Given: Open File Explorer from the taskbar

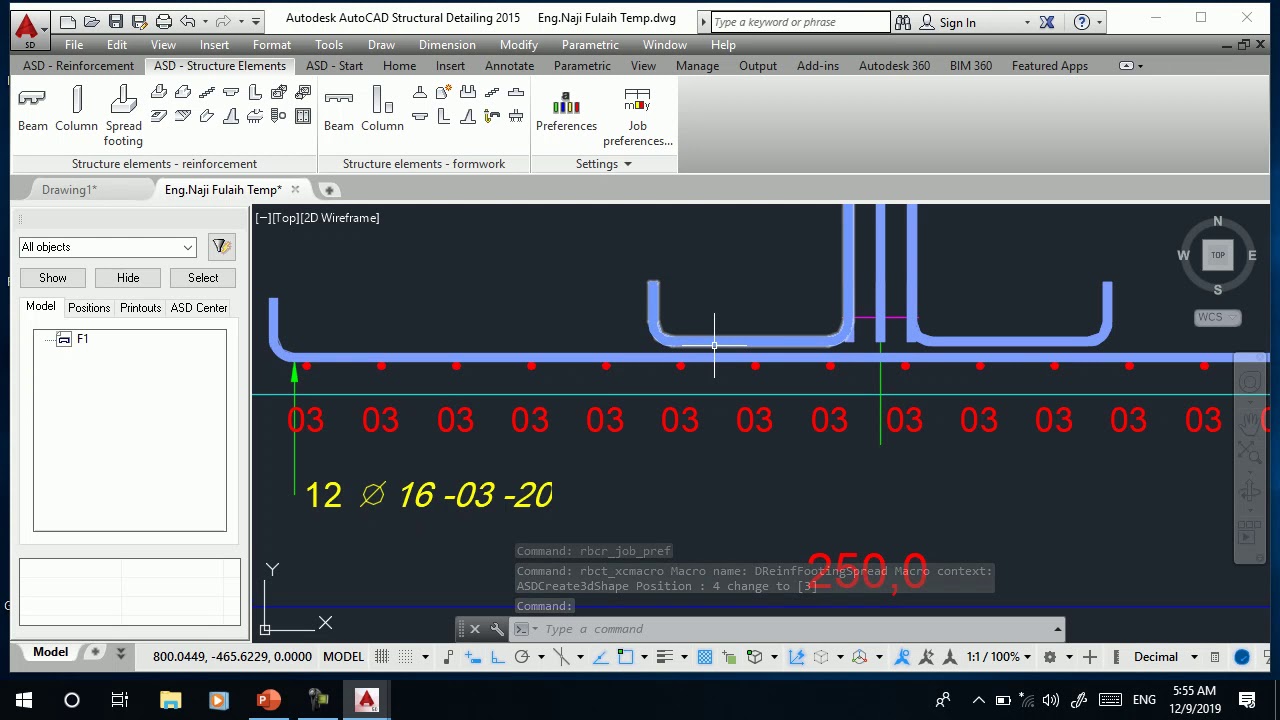Looking at the screenshot, I should tap(170, 700).
